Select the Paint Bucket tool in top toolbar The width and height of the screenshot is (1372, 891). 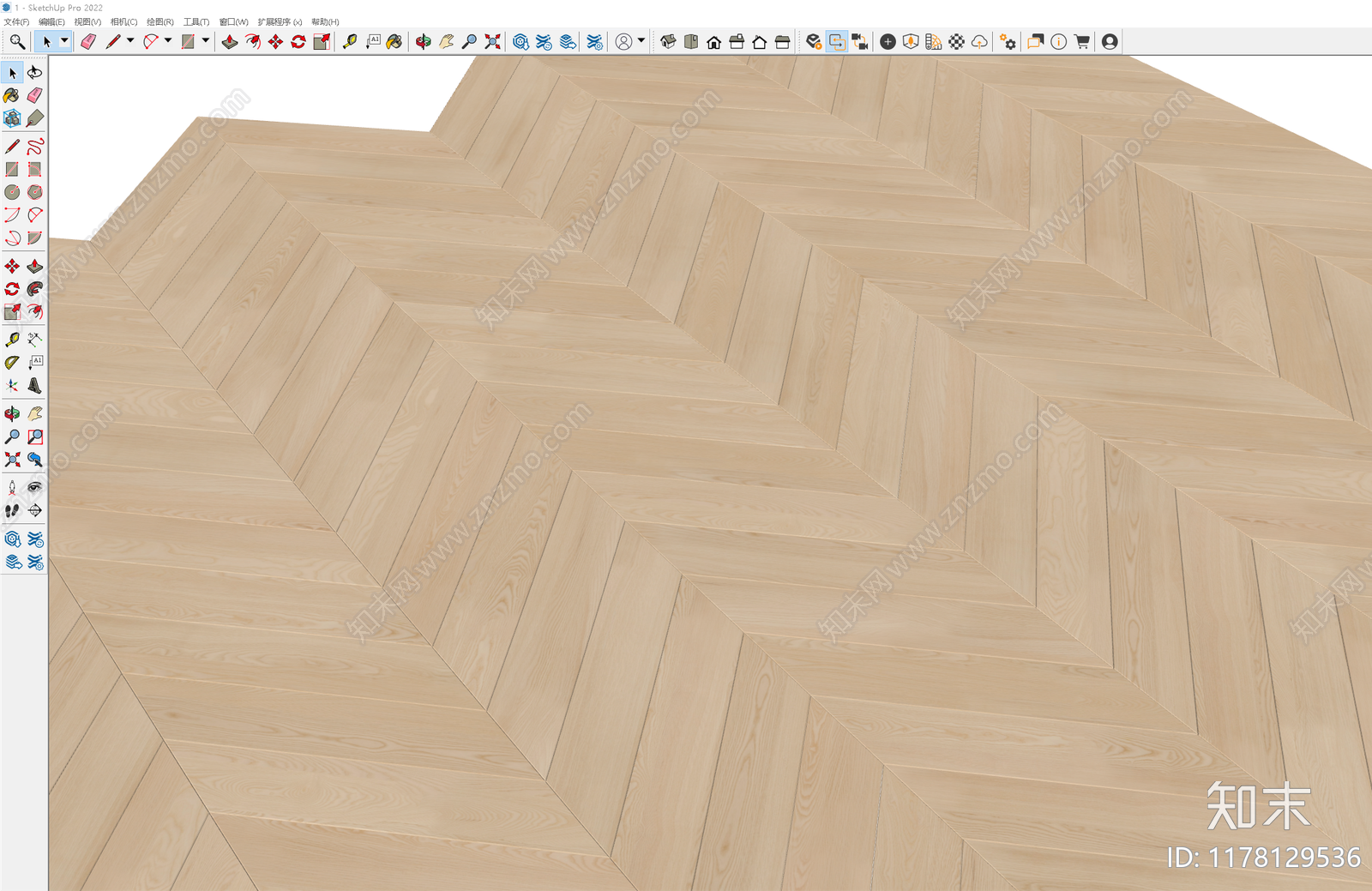pyautogui.click(x=394, y=41)
